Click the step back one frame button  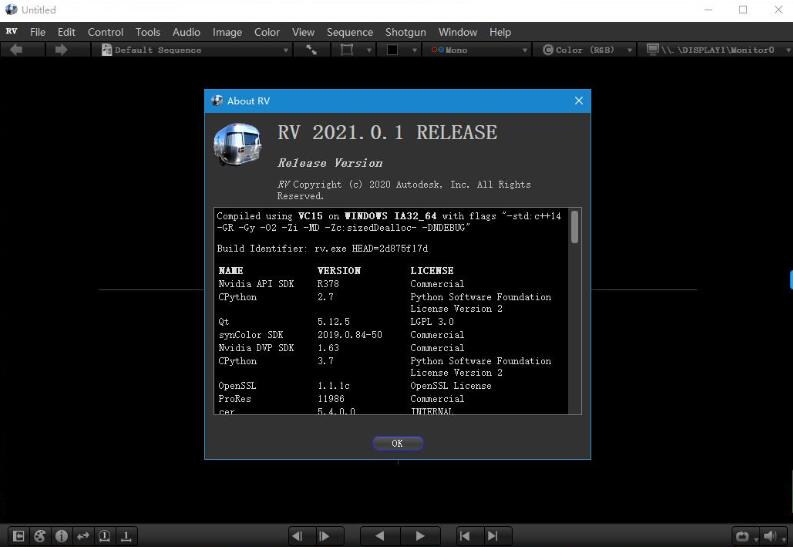[298, 536]
